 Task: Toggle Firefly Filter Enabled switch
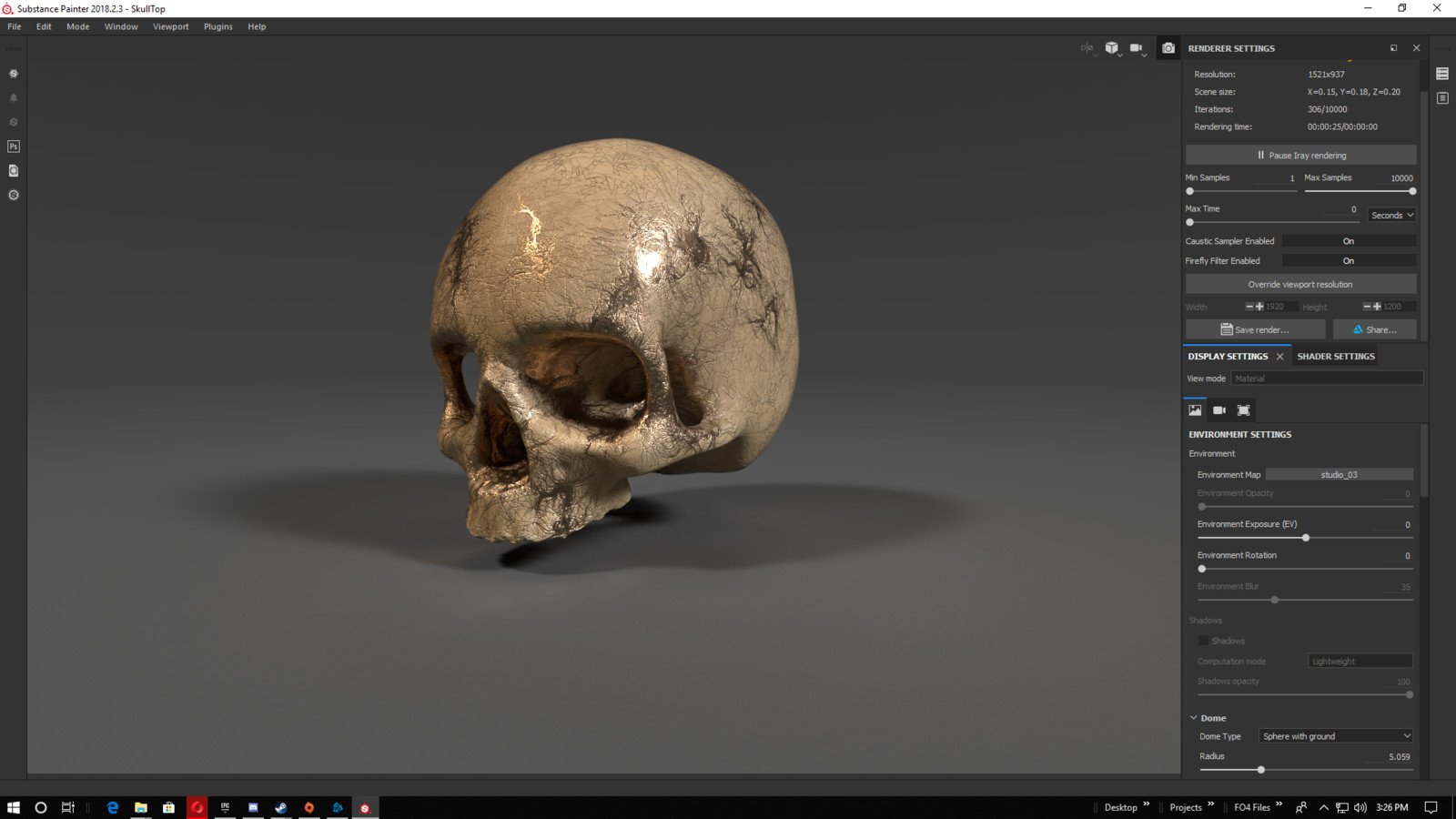(1349, 261)
